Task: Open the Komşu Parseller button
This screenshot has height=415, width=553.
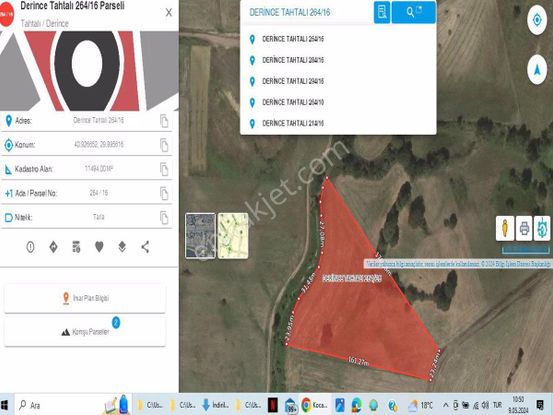Action: (85, 331)
